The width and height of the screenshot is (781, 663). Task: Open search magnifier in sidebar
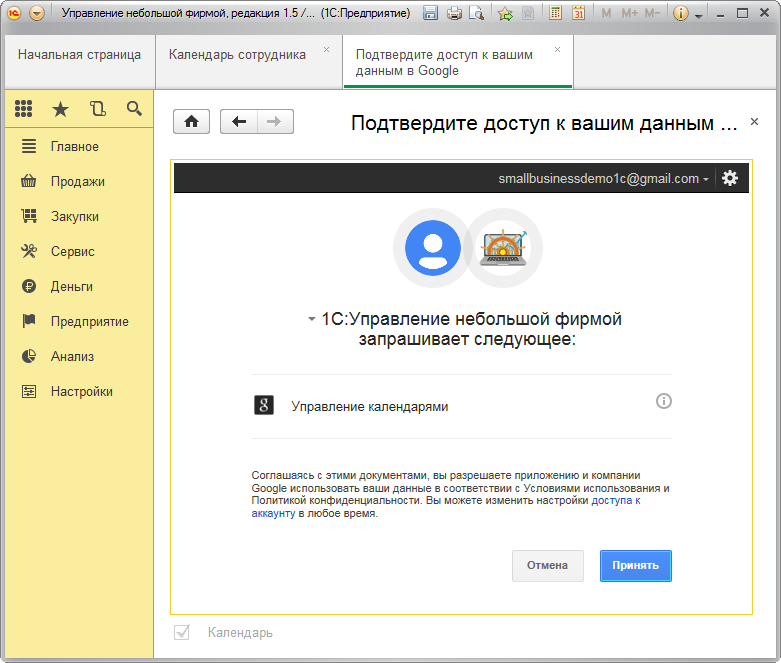click(134, 109)
